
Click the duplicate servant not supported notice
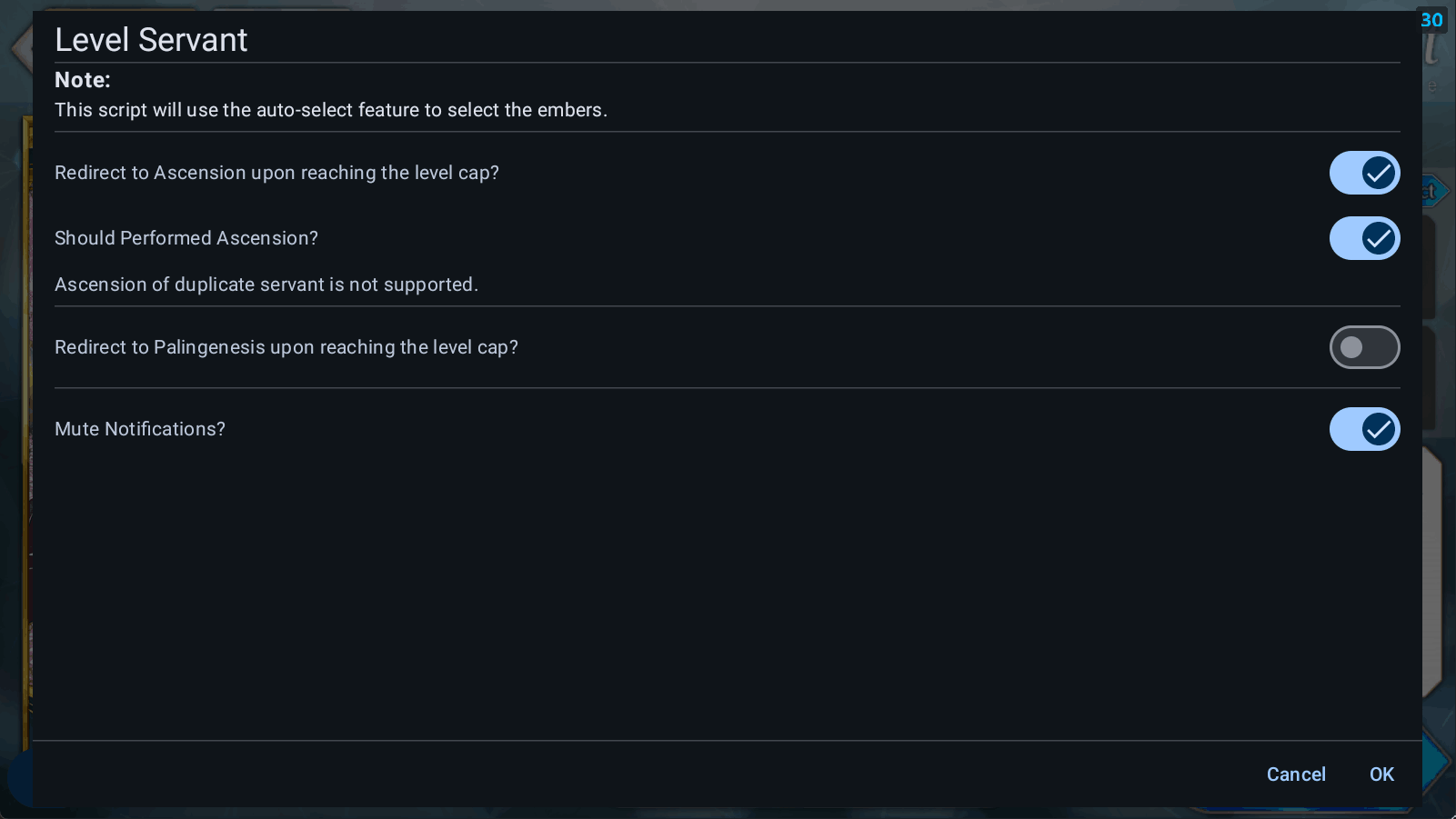[266, 285]
